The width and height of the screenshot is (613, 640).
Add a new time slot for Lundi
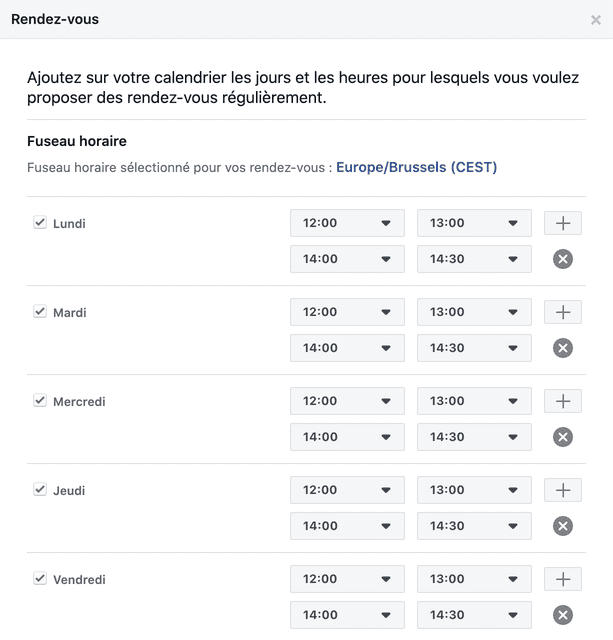562,223
